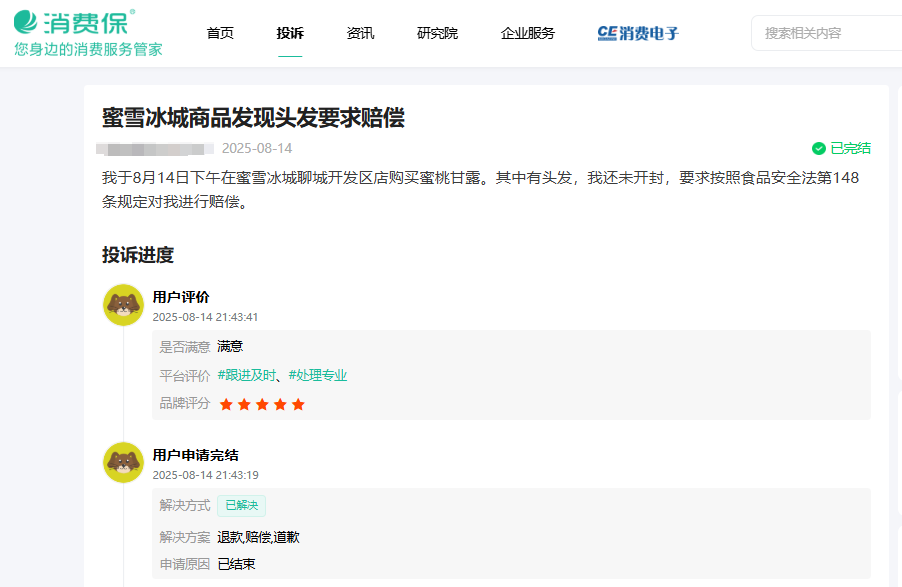Image resolution: width=902 pixels, height=587 pixels.
Task: Click the 解决方案 label
Action: click(x=185, y=537)
